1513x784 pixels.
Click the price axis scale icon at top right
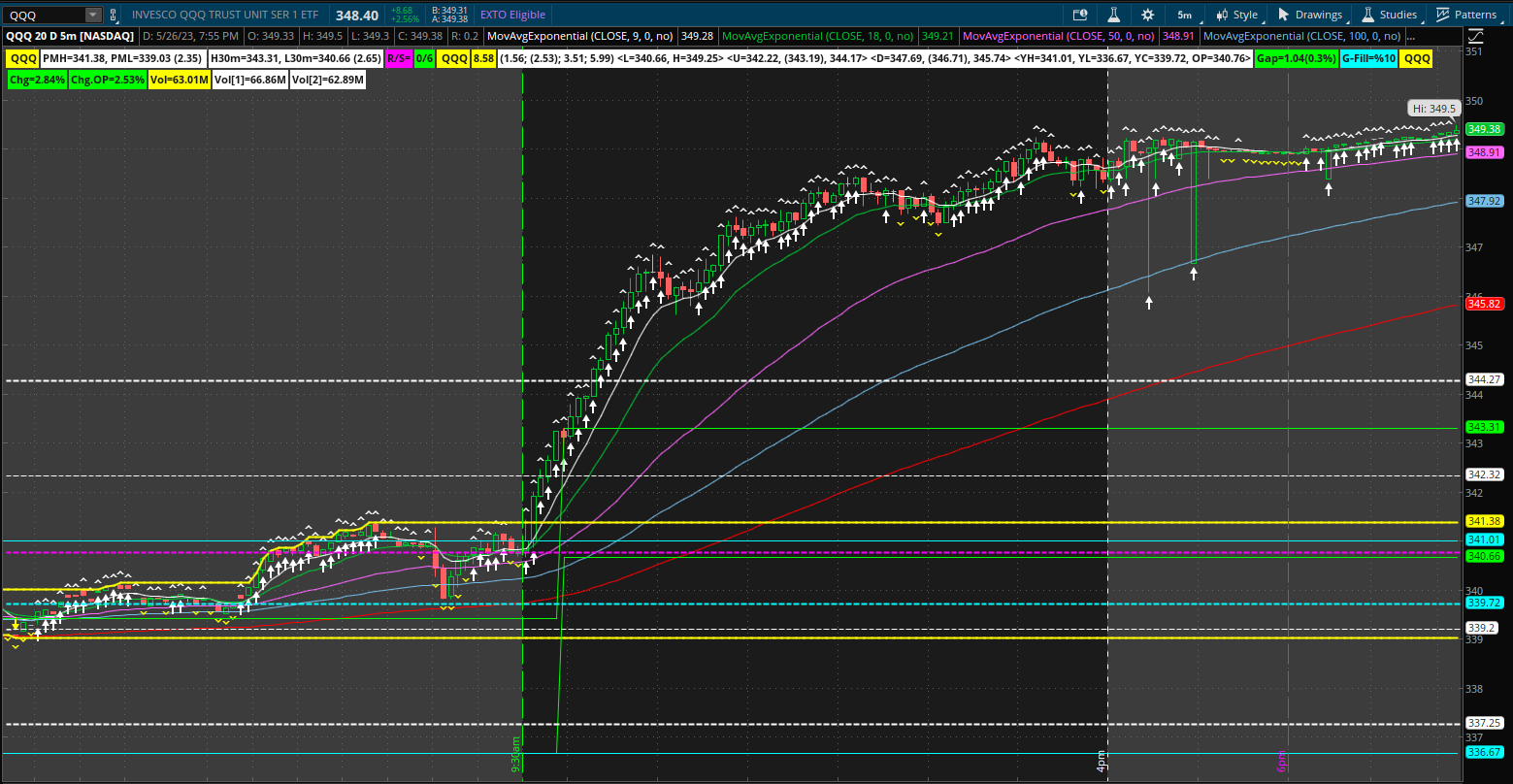point(1476,36)
